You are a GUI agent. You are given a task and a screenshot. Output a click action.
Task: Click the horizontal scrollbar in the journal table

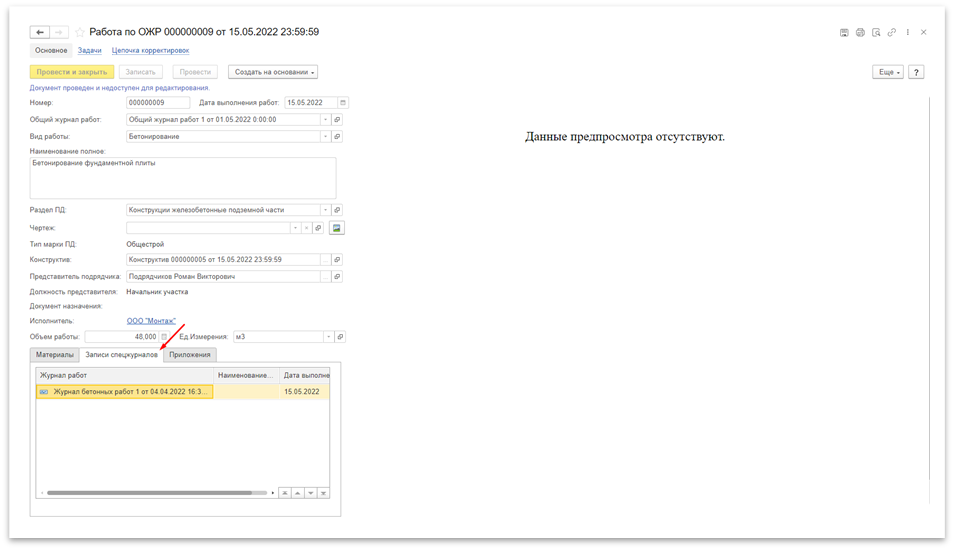[150, 493]
